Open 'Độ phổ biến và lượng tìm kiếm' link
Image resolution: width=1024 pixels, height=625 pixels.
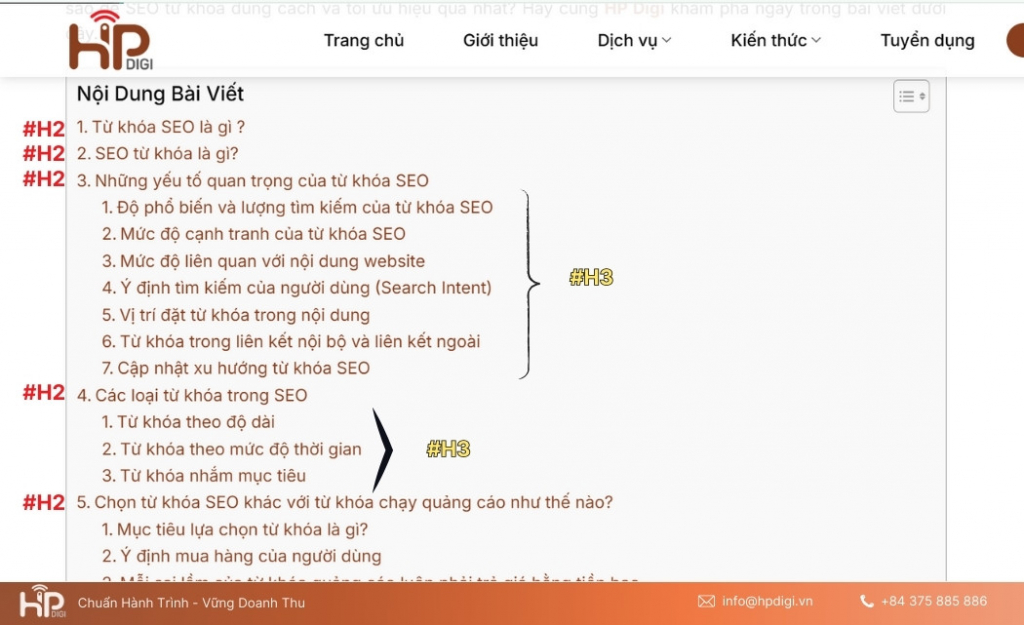click(x=297, y=207)
